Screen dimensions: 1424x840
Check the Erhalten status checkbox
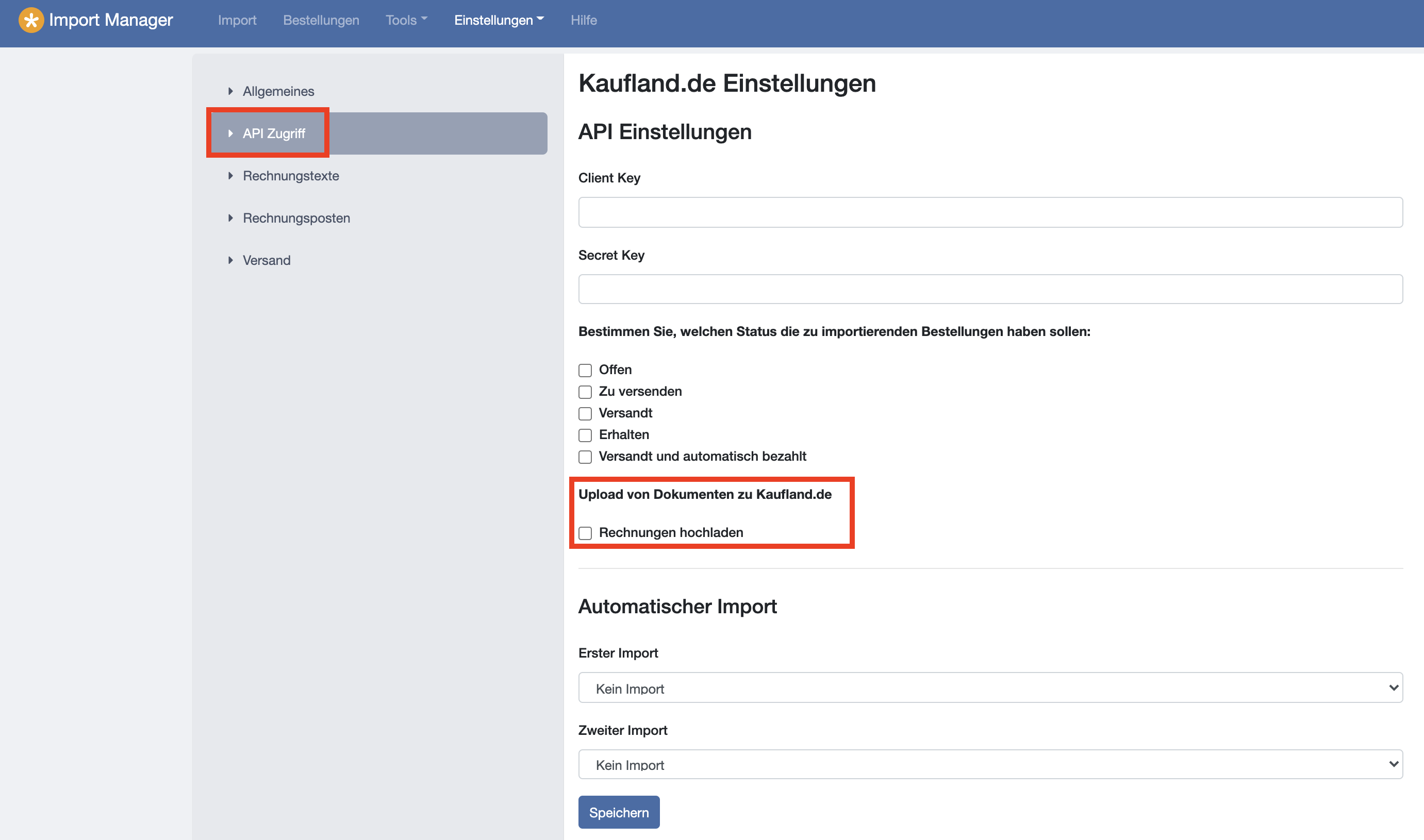(x=585, y=435)
